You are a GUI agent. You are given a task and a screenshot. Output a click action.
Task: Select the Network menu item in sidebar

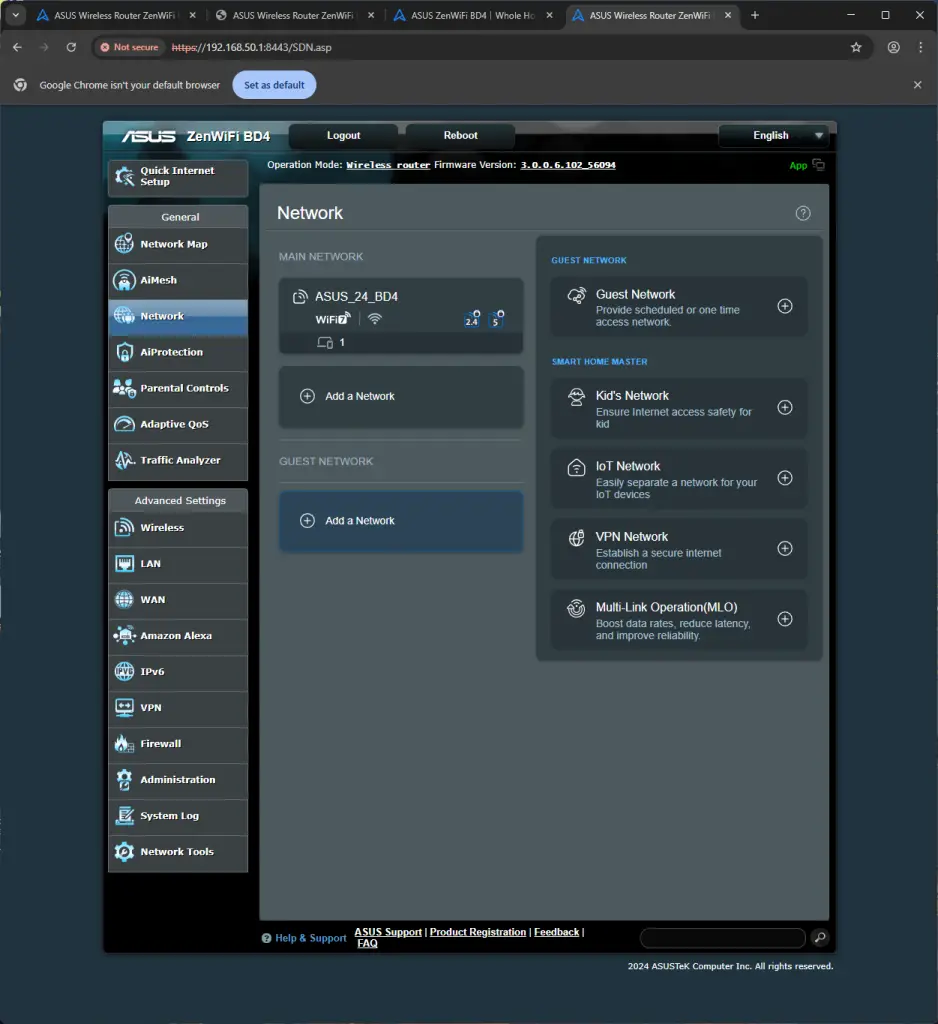(x=178, y=317)
